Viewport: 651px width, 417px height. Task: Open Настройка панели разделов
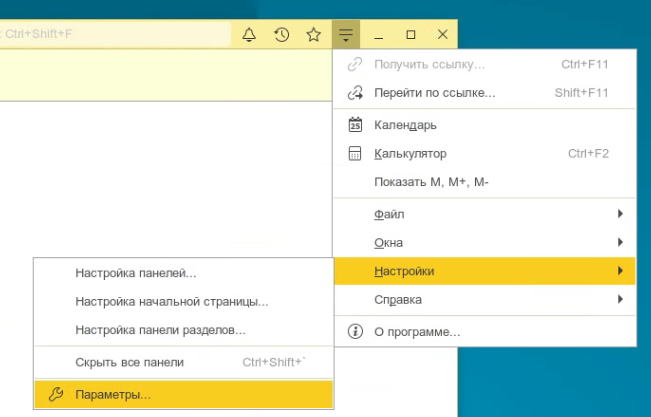(x=160, y=329)
